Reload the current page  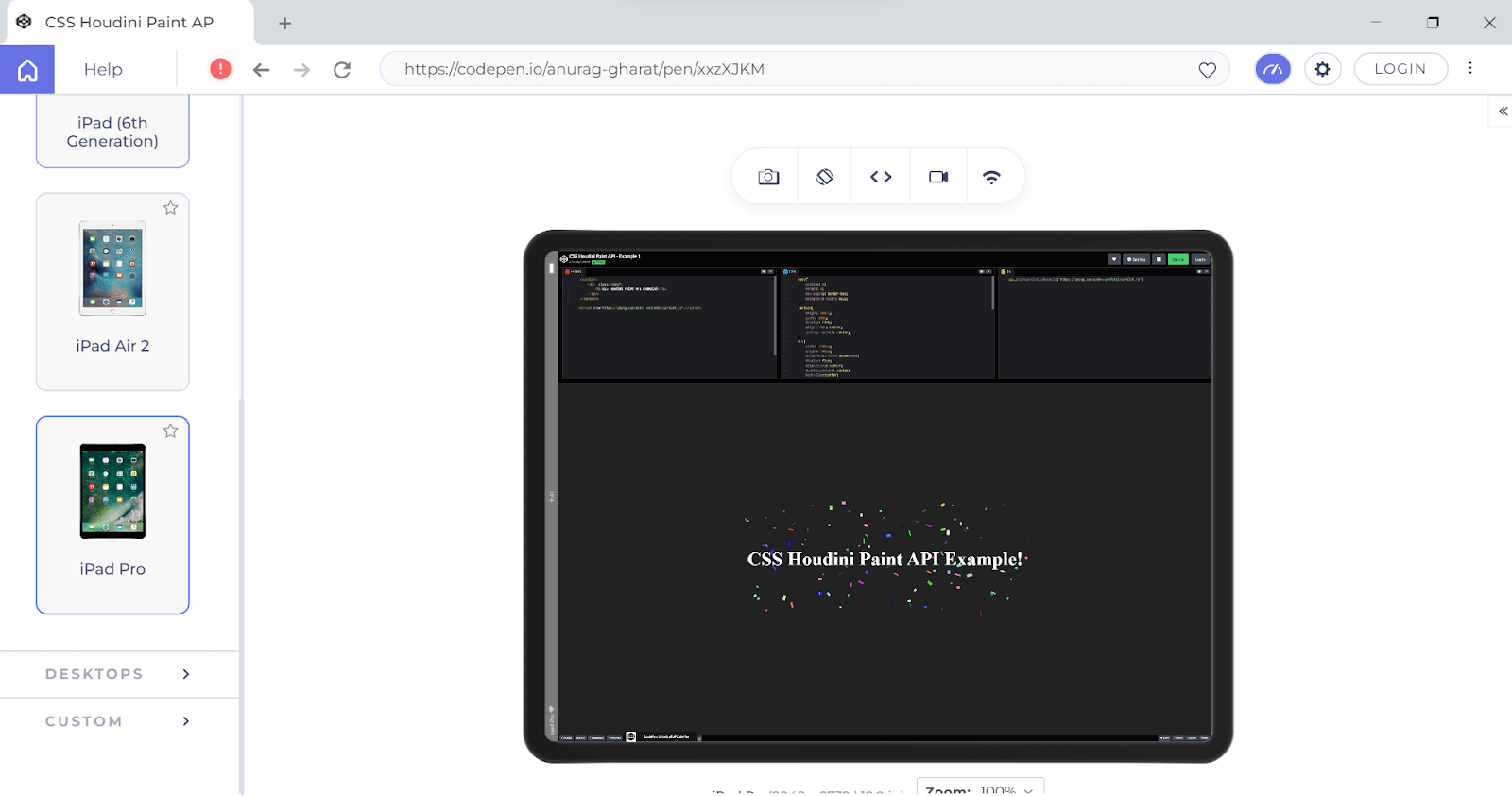click(x=342, y=69)
